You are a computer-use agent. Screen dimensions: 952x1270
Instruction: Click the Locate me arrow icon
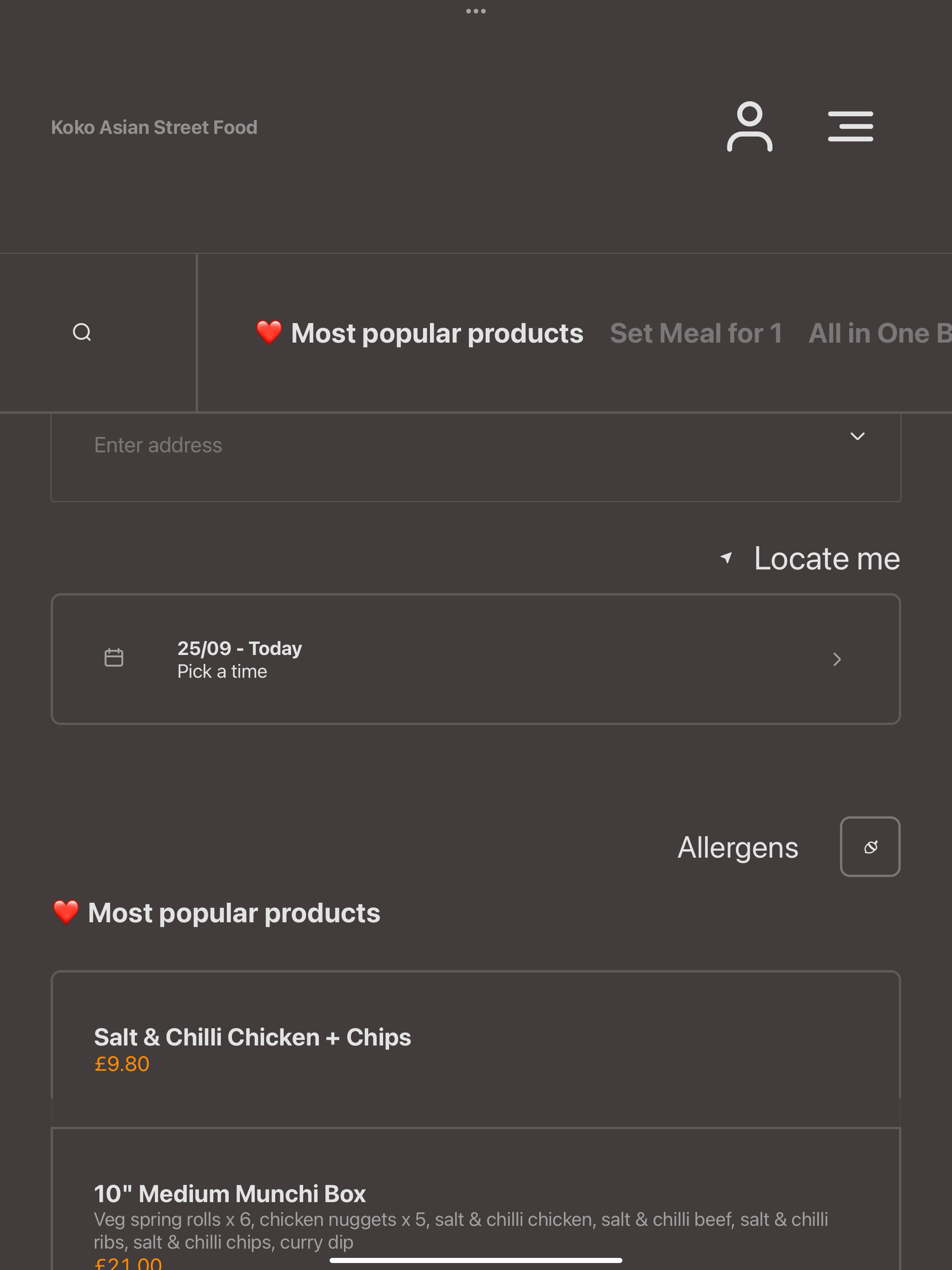click(x=727, y=557)
